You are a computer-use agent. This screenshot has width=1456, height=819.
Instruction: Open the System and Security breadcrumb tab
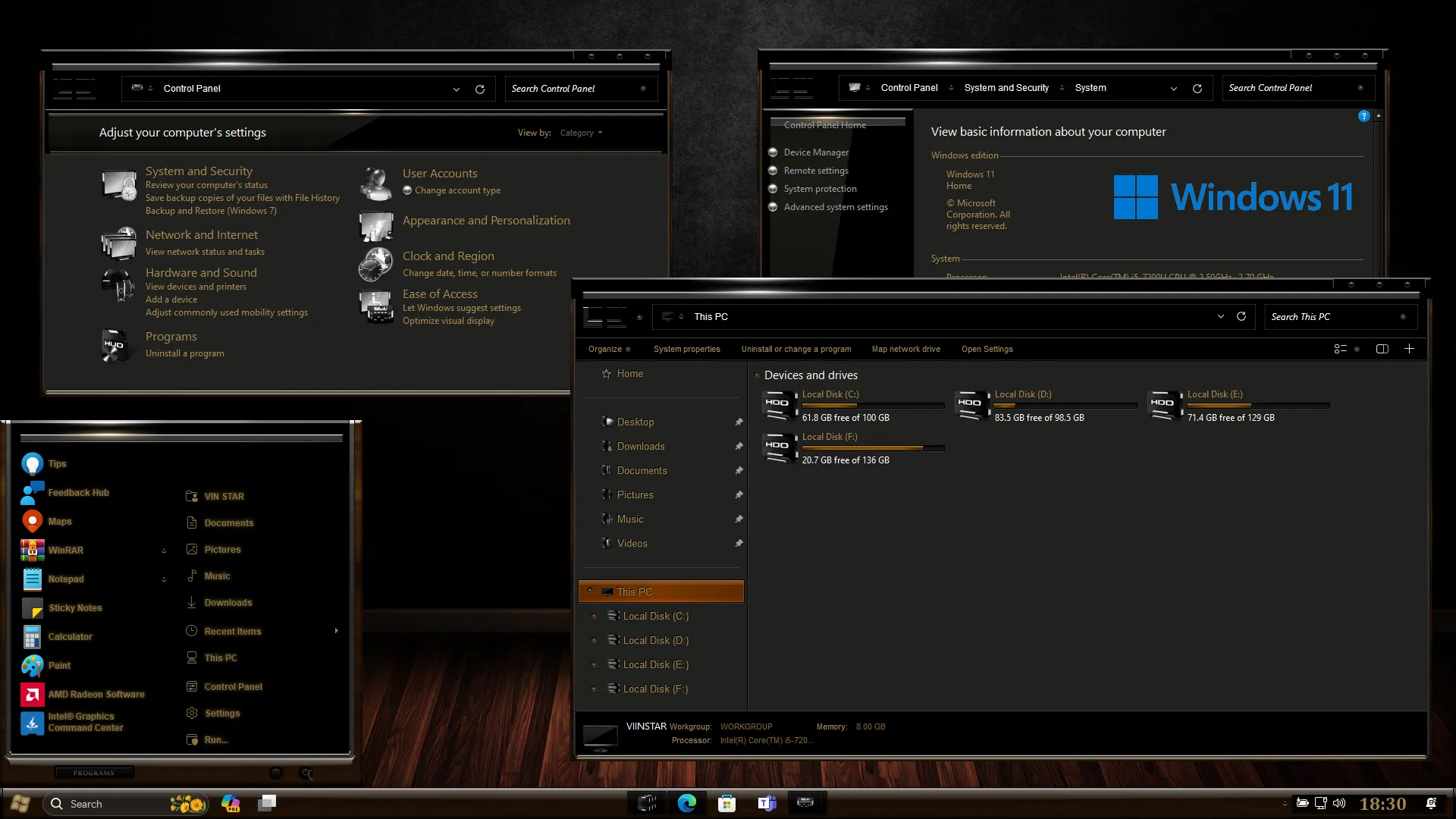1007,87
